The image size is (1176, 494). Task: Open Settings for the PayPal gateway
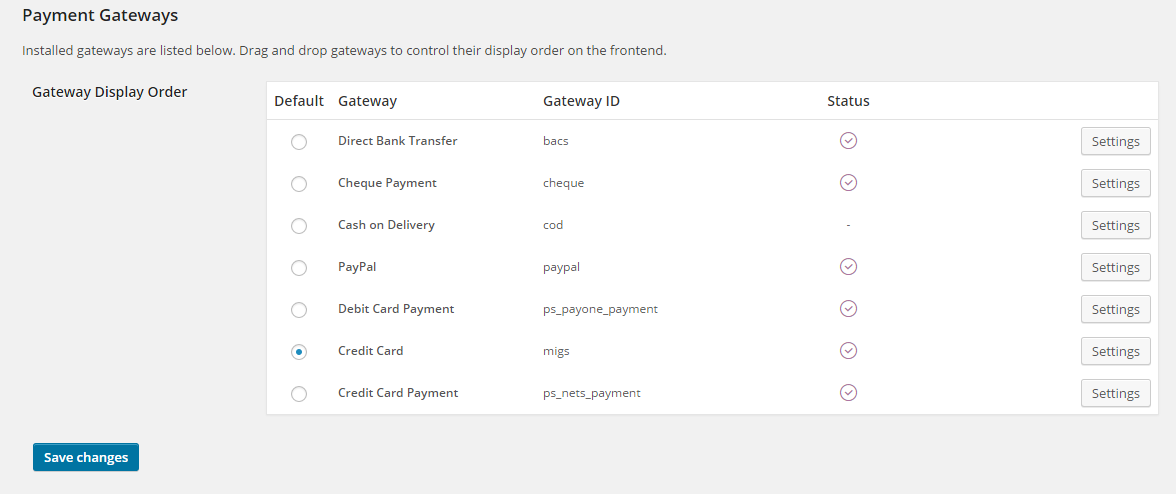pos(1115,268)
